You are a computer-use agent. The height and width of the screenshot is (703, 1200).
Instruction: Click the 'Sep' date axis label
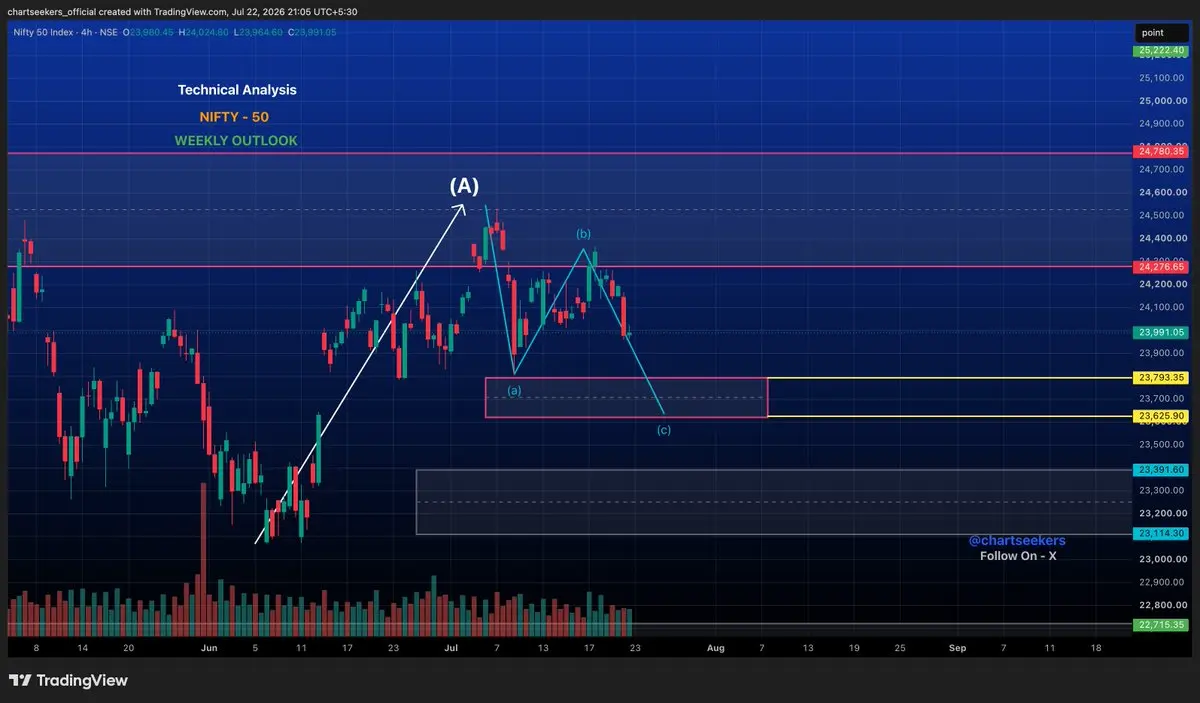coord(958,649)
